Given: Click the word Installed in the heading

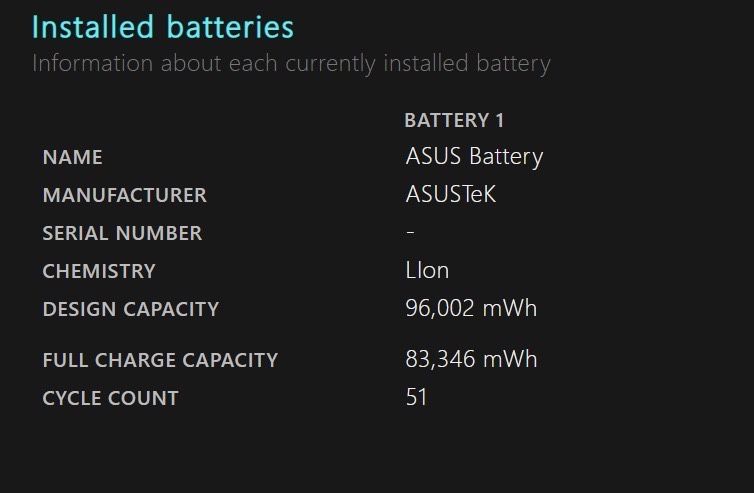Looking at the screenshot, I should tap(93, 27).
